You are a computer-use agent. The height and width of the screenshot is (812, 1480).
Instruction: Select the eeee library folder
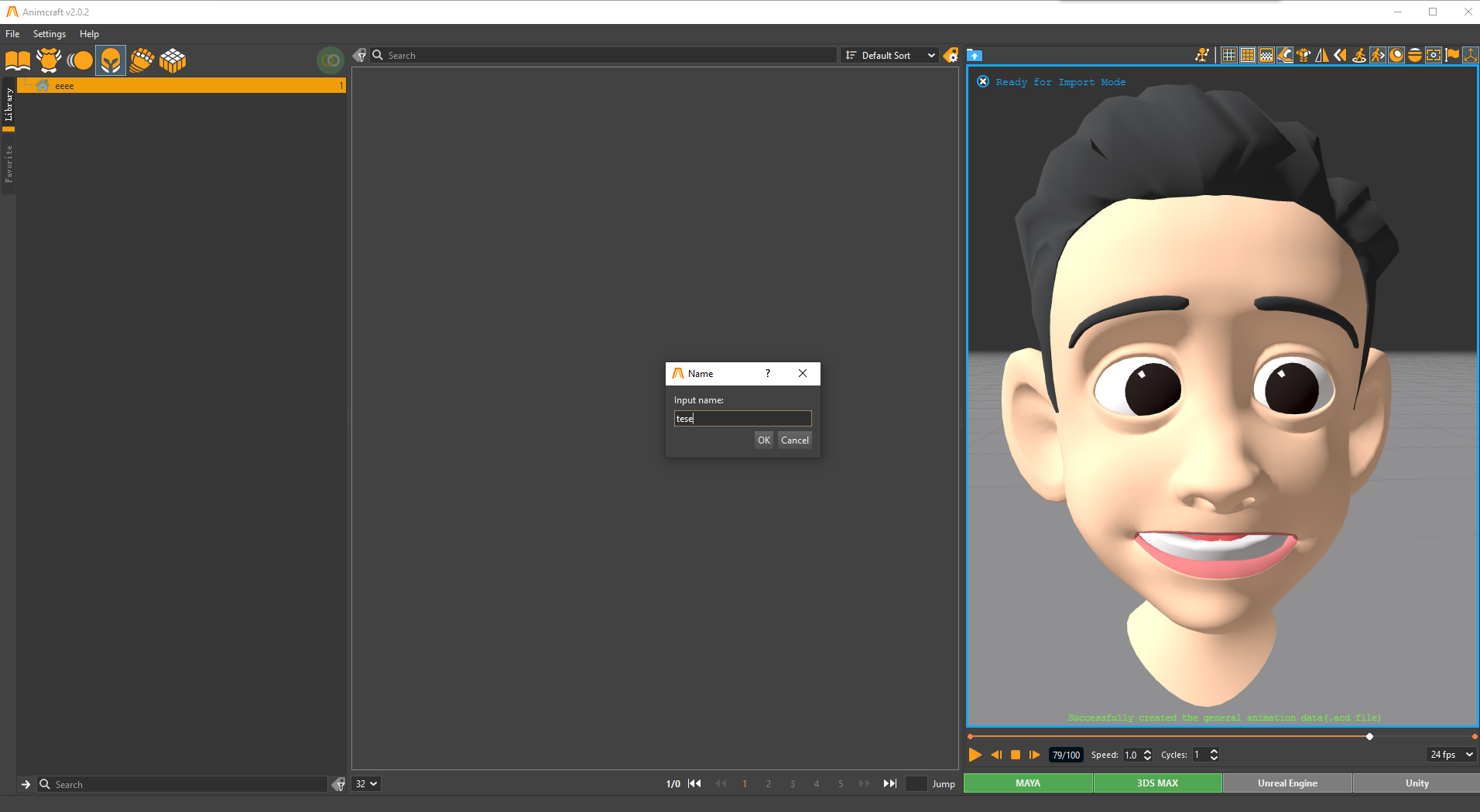click(181, 86)
